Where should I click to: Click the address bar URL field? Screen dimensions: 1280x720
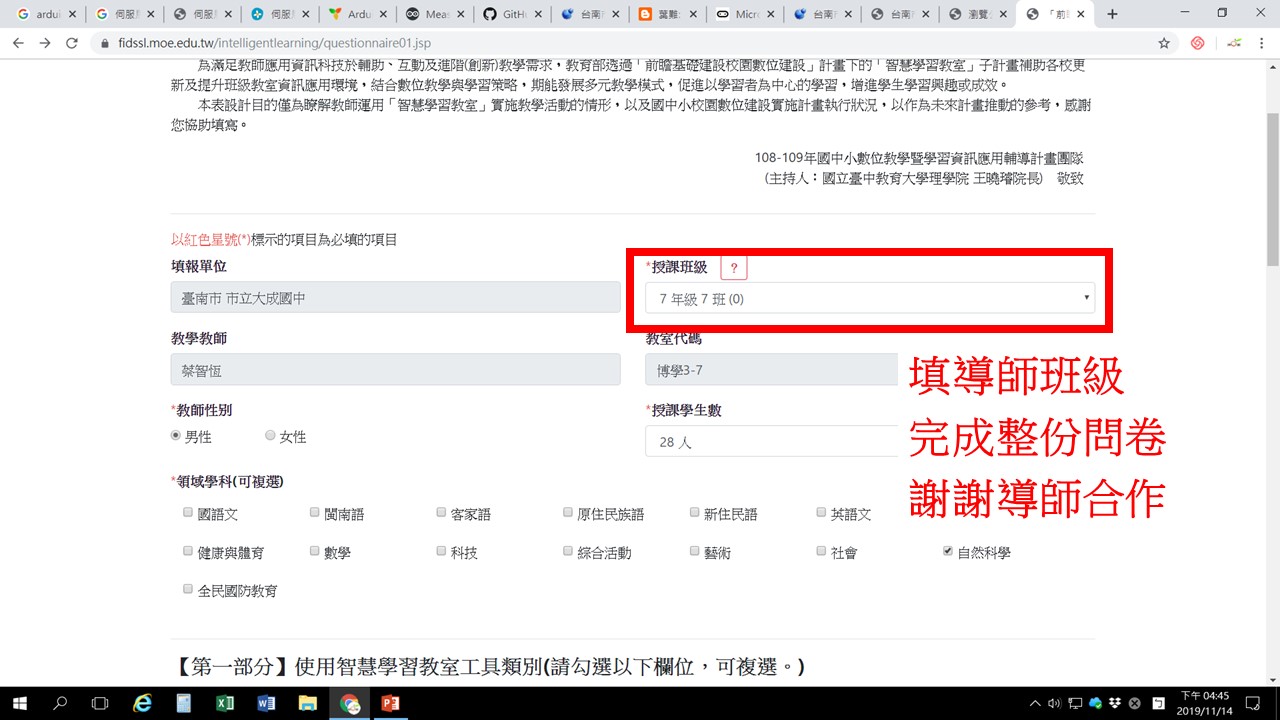tap(600, 44)
